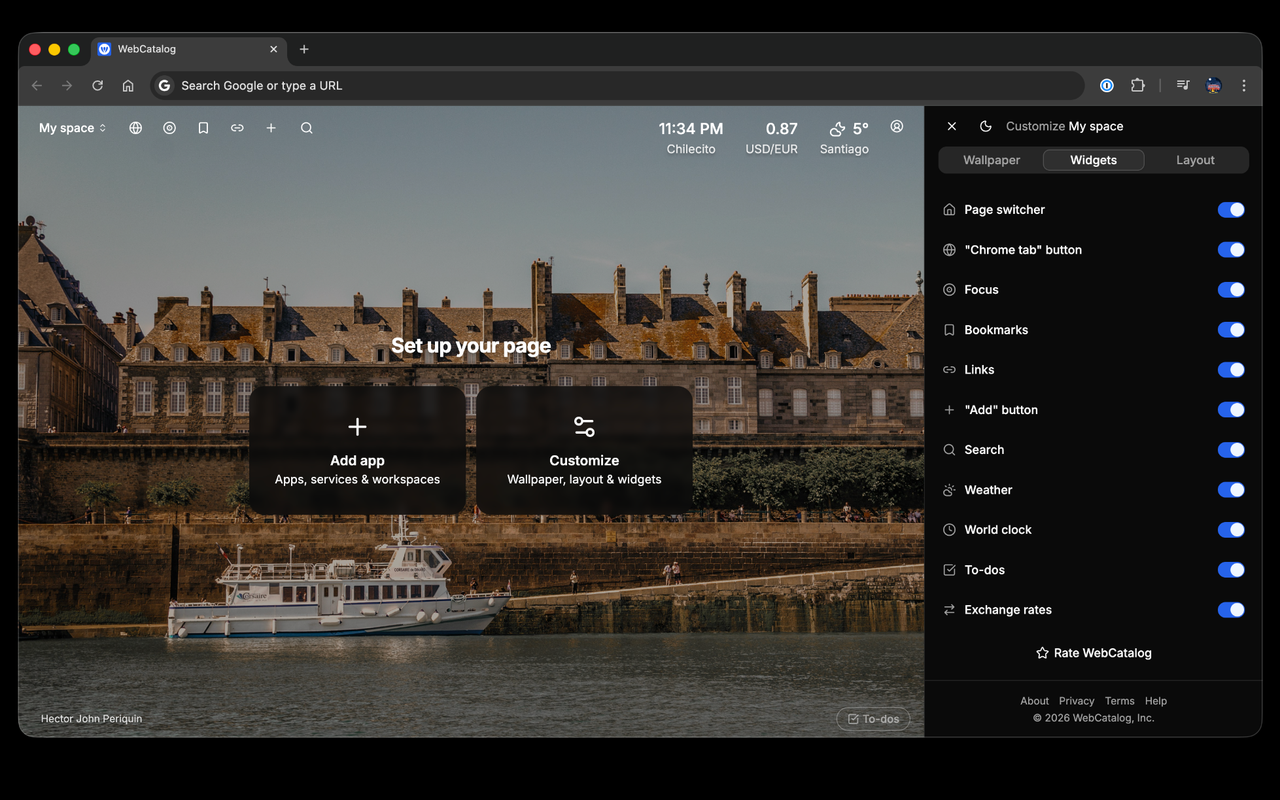Click the plus Add icon in page toolbar
1280x800 pixels.
point(271,128)
